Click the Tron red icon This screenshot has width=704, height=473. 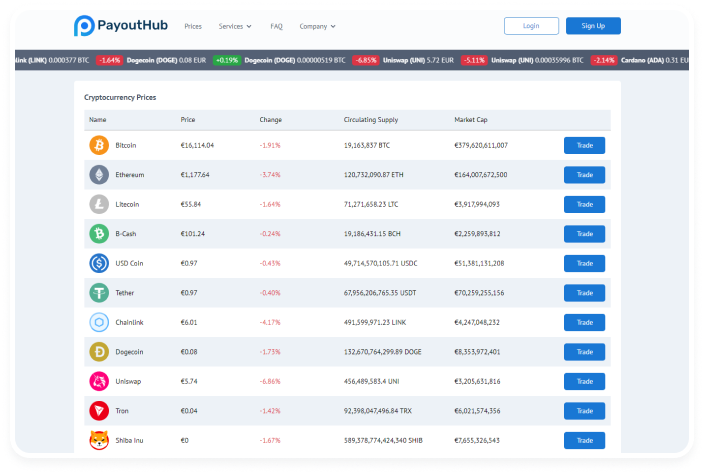tap(98, 411)
